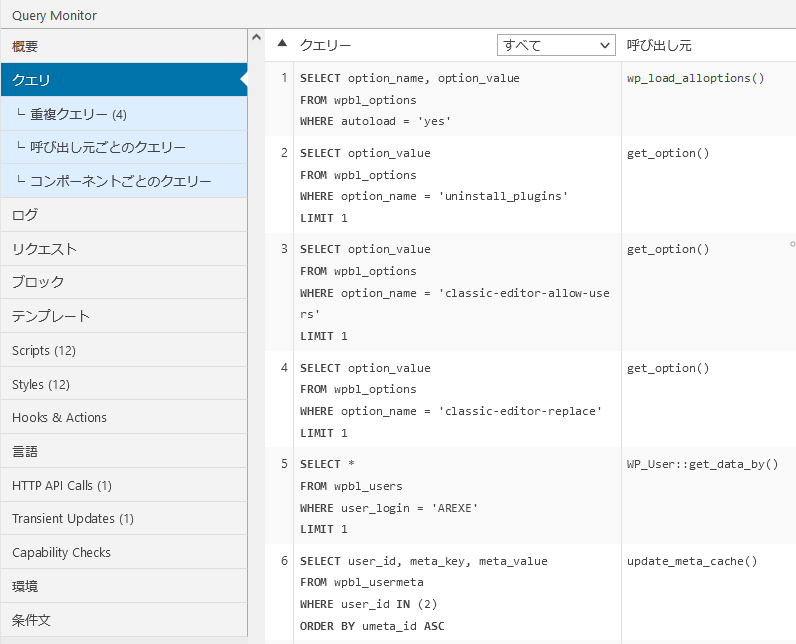Show the Styles (12) panel
This screenshot has height=644, width=796.
pyautogui.click(x=41, y=384)
